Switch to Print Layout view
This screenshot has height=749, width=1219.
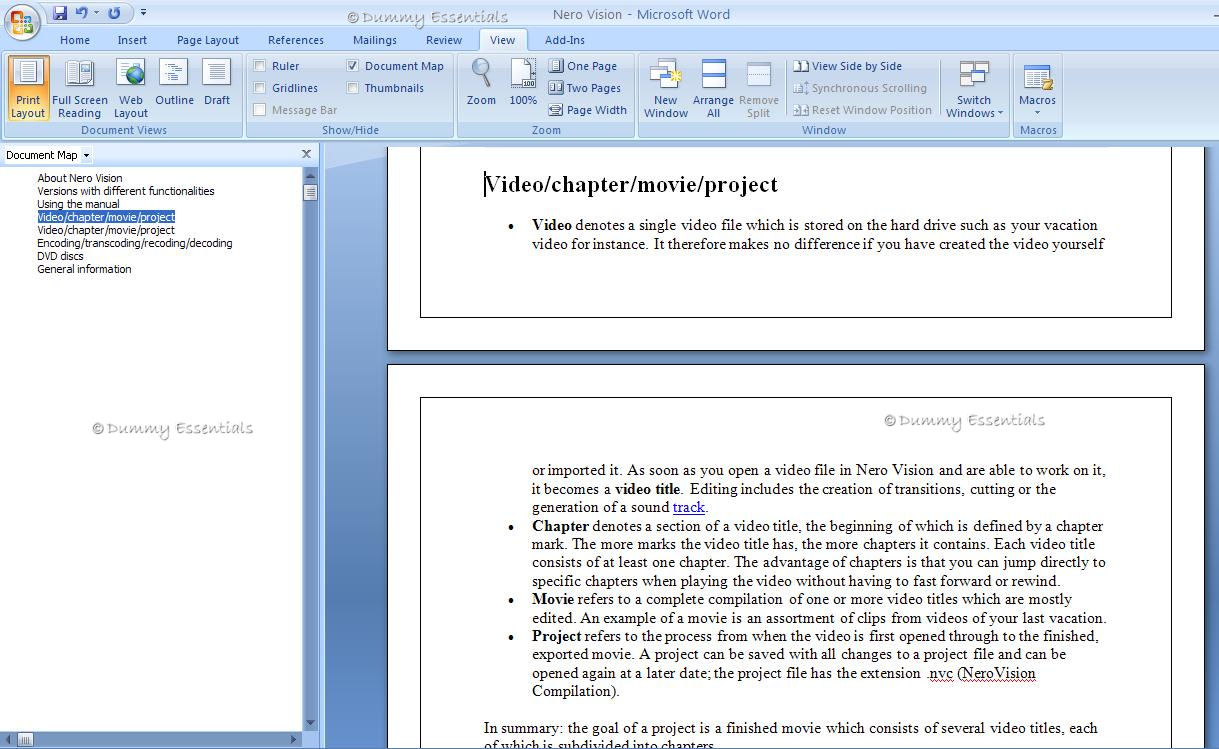pyautogui.click(x=28, y=88)
